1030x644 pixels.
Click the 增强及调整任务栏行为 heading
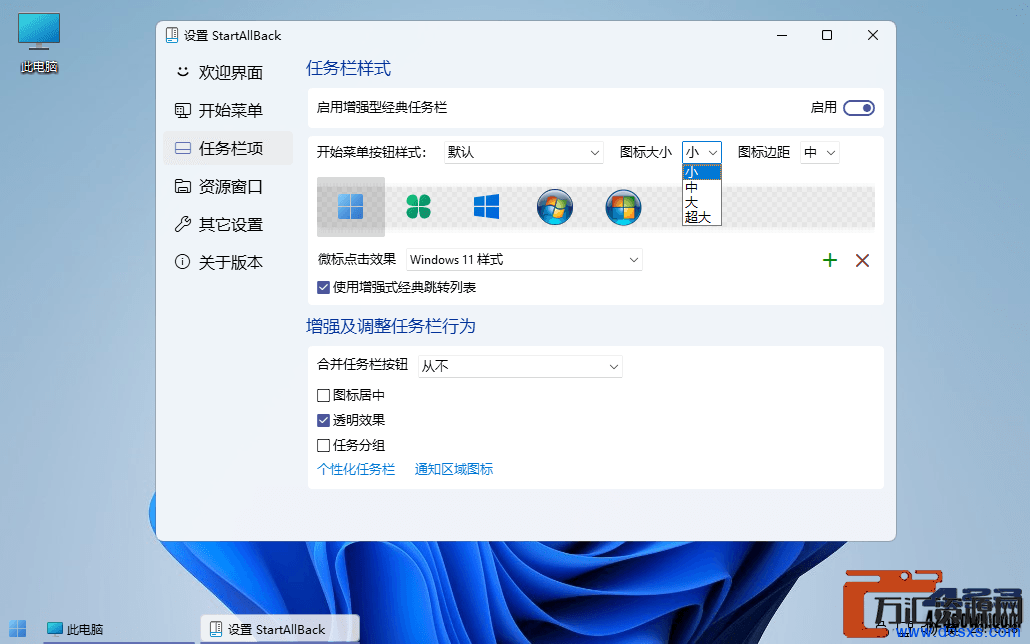coord(391,326)
